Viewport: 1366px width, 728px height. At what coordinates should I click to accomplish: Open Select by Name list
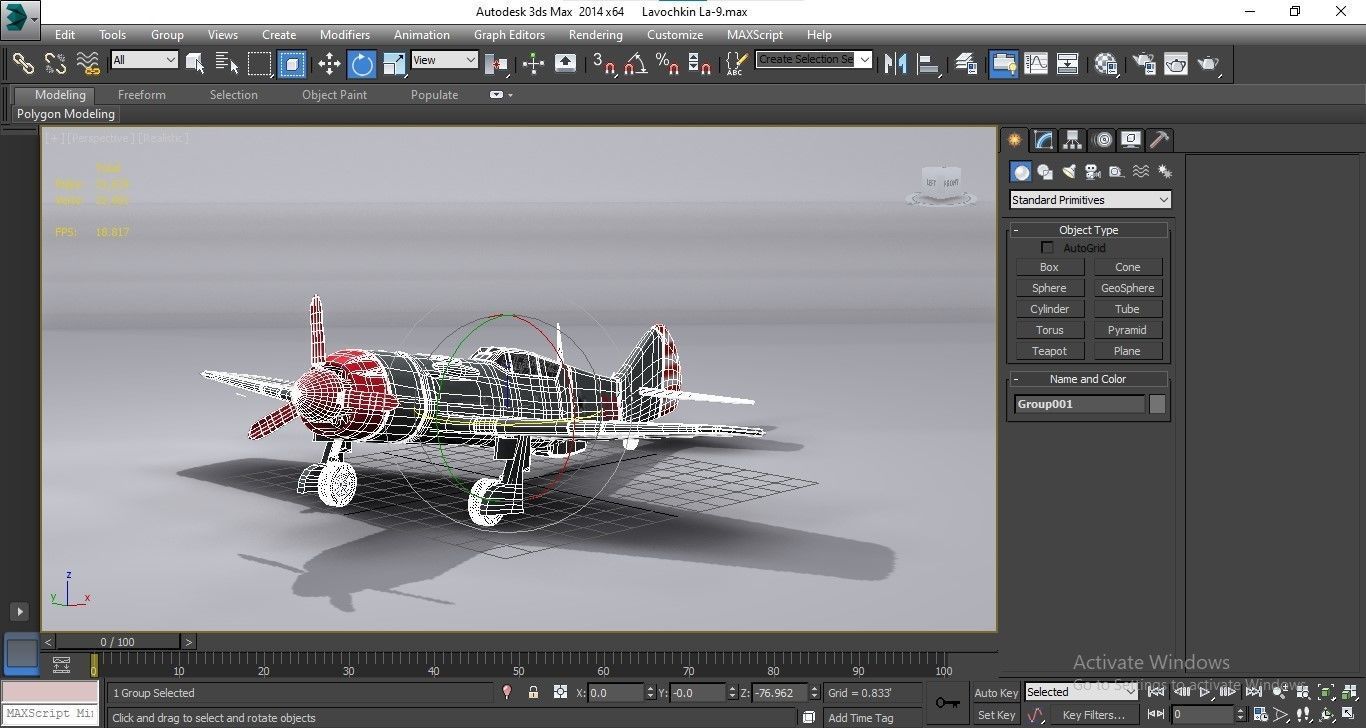coord(227,63)
